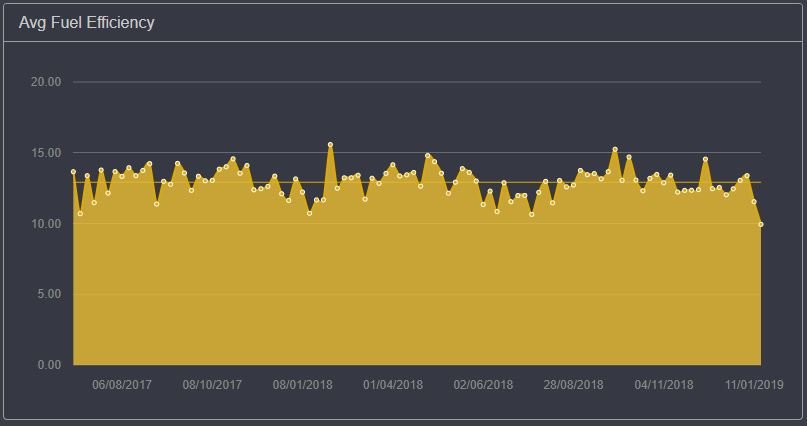Select the first data point at chart's left end
The width and height of the screenshot is (807, 426).
pyautogui.click(x=73, y=172)
